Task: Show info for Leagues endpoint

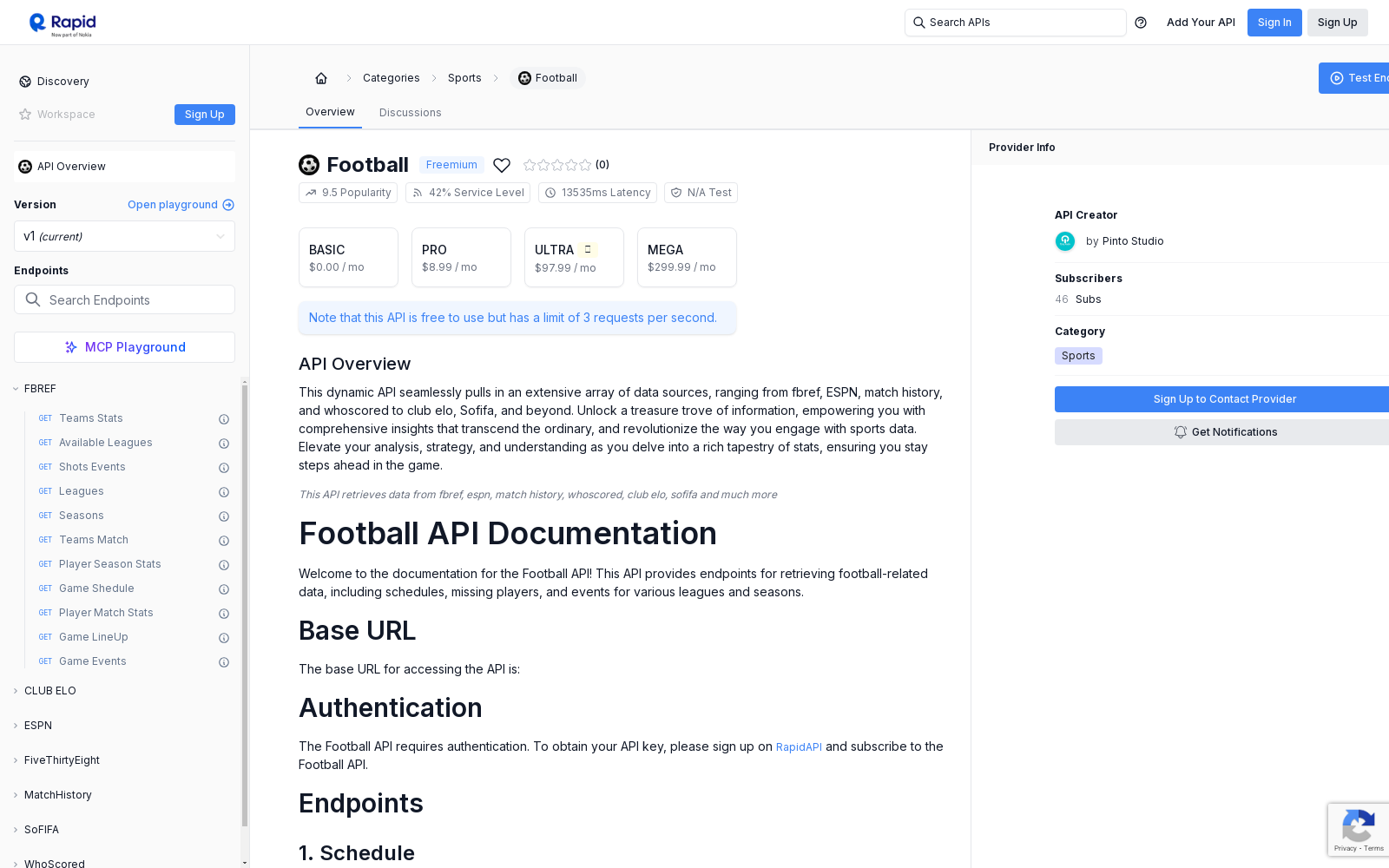Action: (224, 492)
